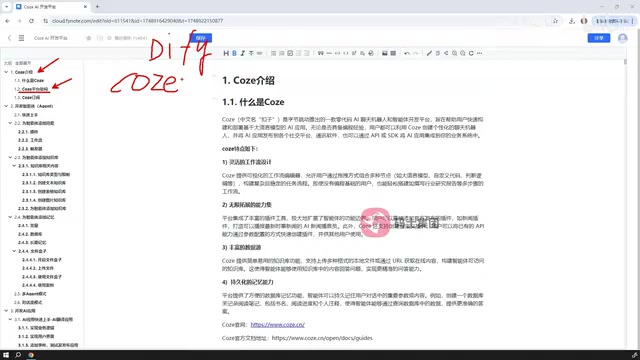The height and width of the screenshot is (360, 640).
Task: Insert a task checkbox list
Action: (290, 53)
